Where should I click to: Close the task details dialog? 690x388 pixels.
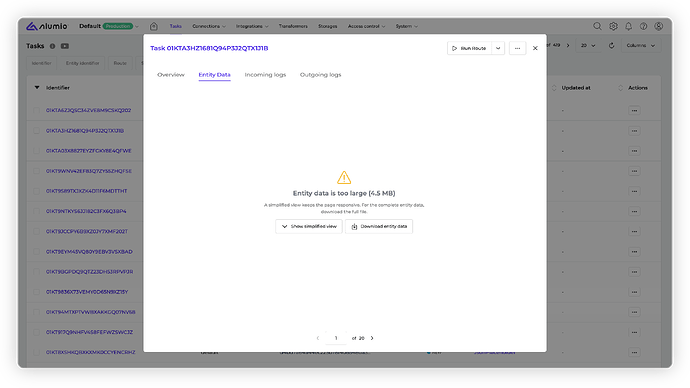[535, 48]
